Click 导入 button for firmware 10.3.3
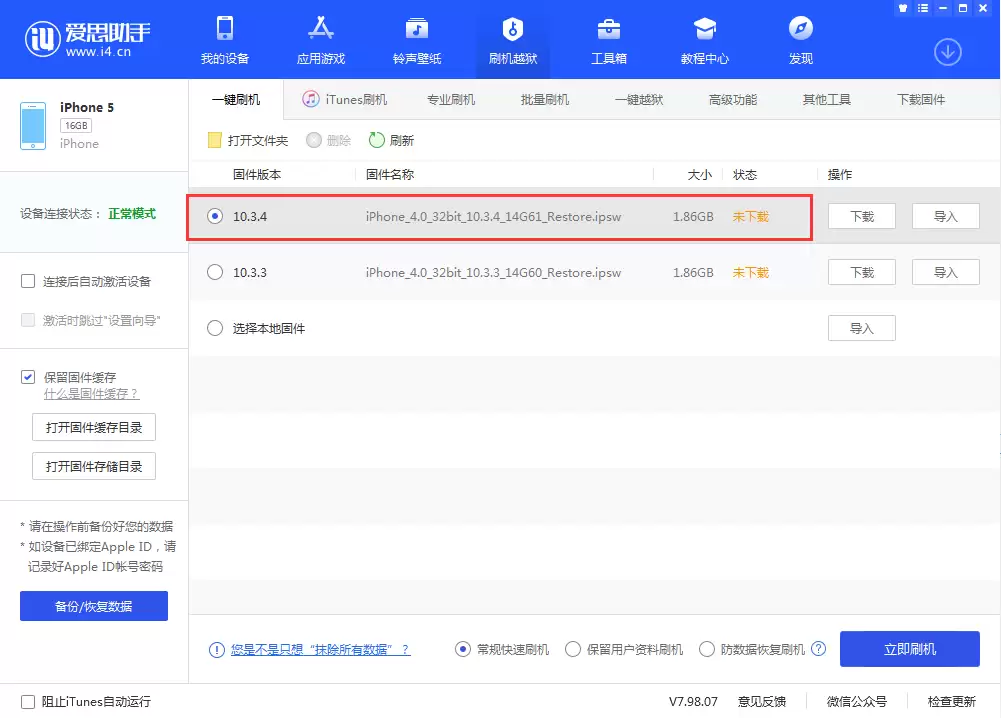The image size is (1001, 718). click(x=945, y=273)
